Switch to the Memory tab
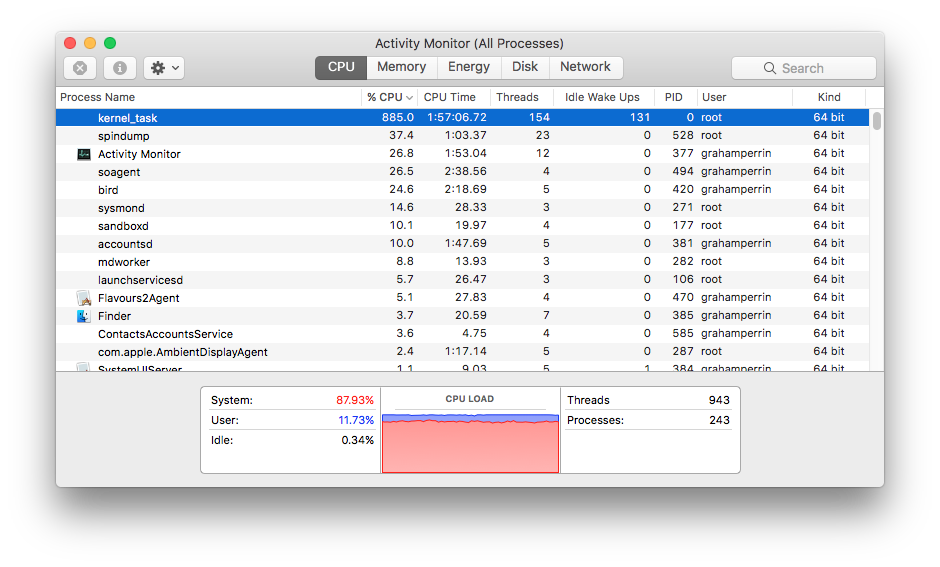Viewport: 940px width, 567px height. point(402,67)
